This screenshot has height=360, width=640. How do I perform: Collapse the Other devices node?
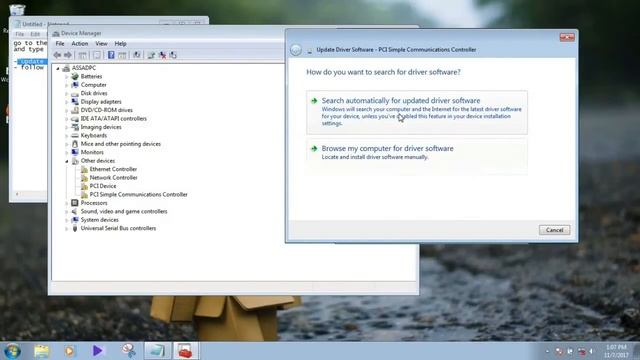(67, 161)
